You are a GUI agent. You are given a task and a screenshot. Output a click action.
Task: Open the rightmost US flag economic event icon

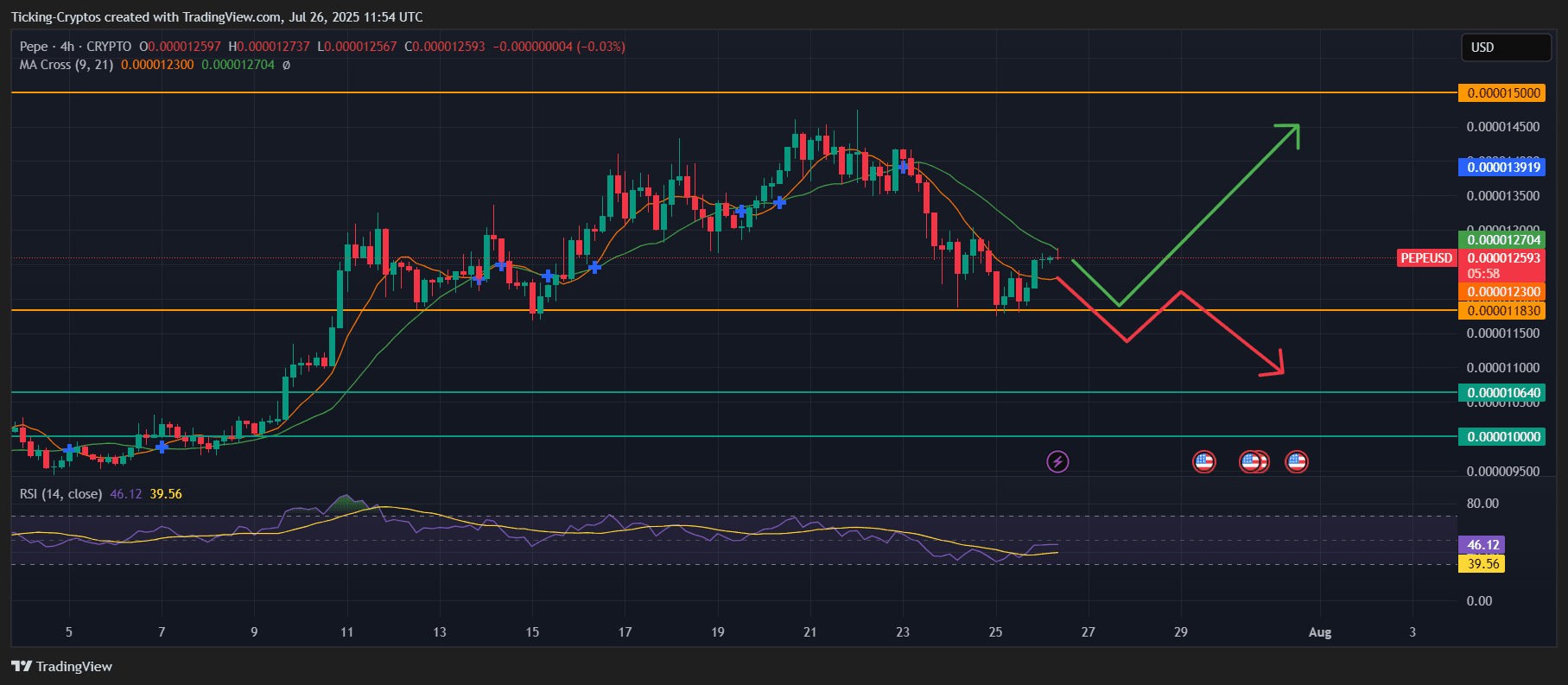pyautogui.click(x=1296, y=461)
